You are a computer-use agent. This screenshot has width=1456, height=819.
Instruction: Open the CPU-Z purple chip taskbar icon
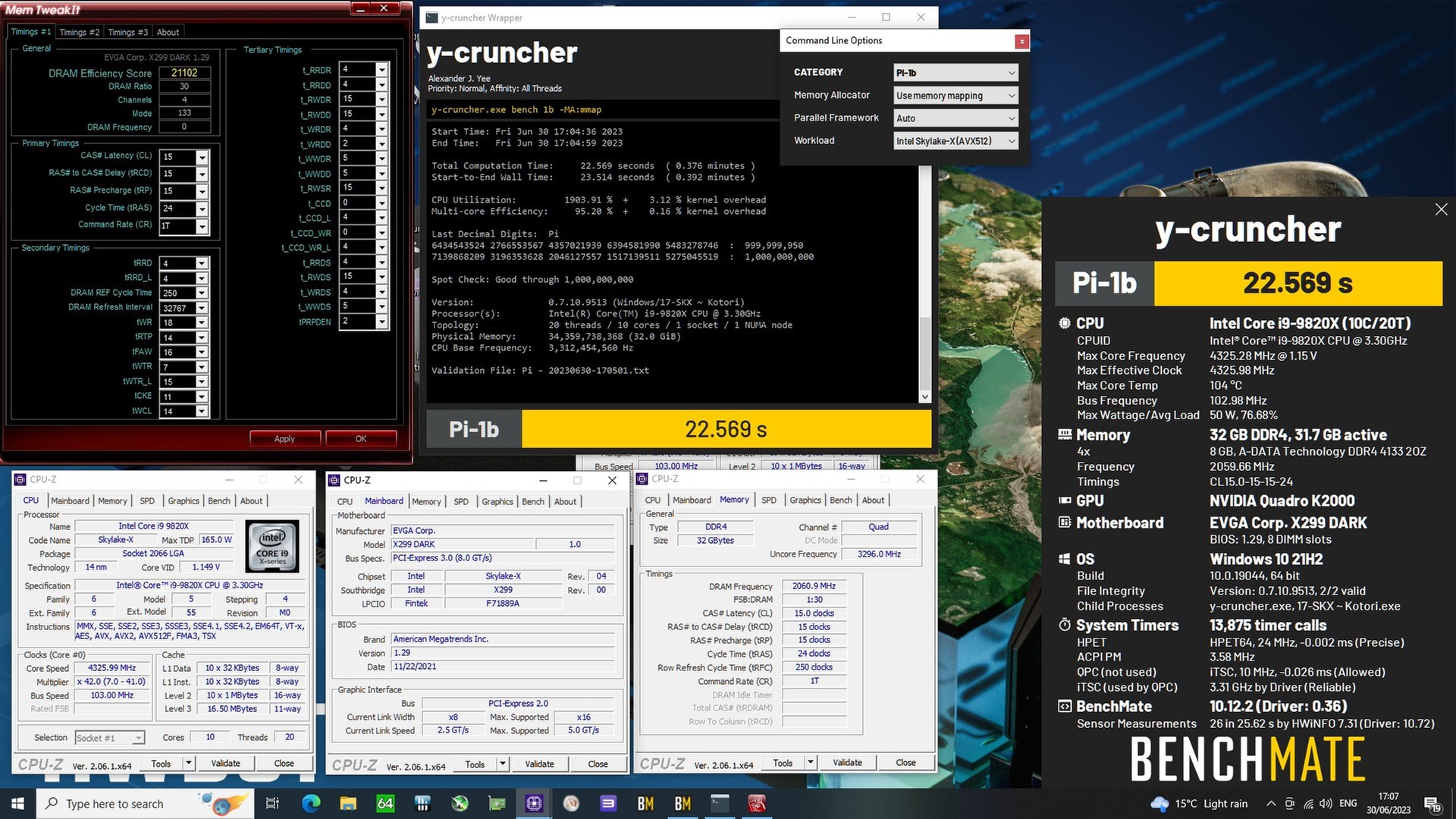[534, 803]
